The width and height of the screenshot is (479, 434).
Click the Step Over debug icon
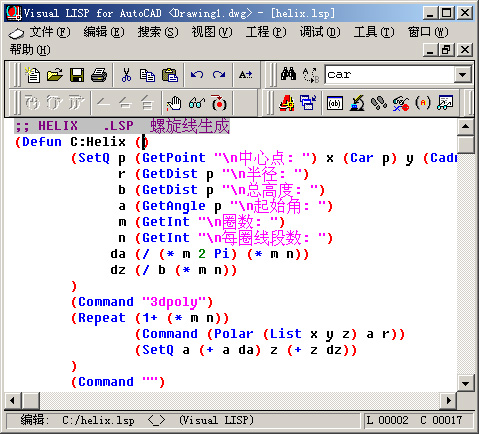click(x=54, y=103)
